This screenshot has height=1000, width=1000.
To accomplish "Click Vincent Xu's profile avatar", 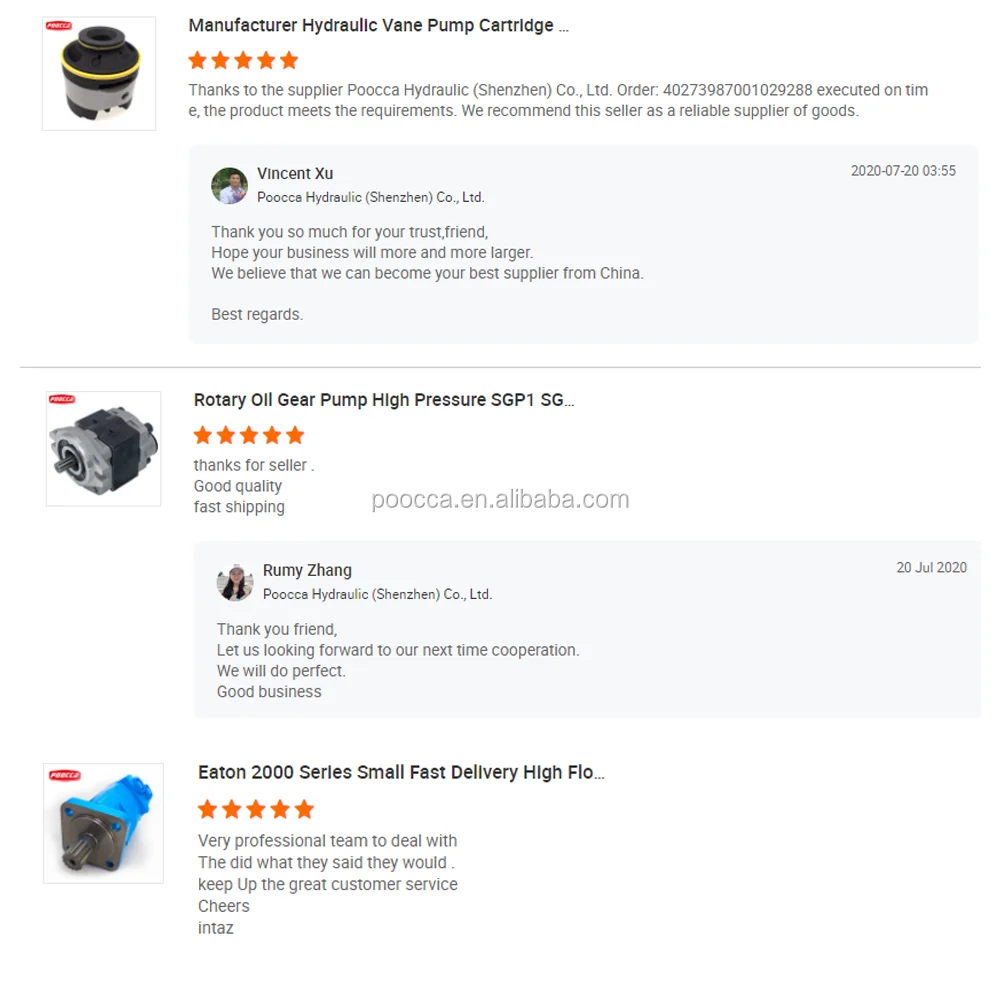I will pos(230,186).
